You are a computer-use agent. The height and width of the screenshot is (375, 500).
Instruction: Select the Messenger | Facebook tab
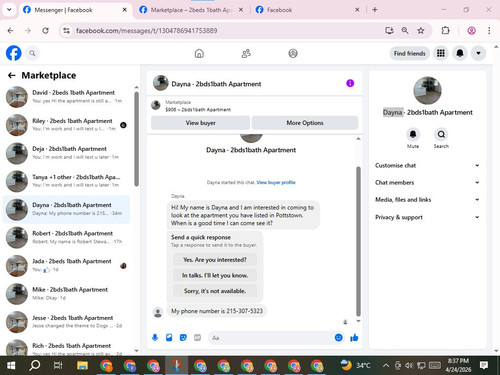(75, 10)
